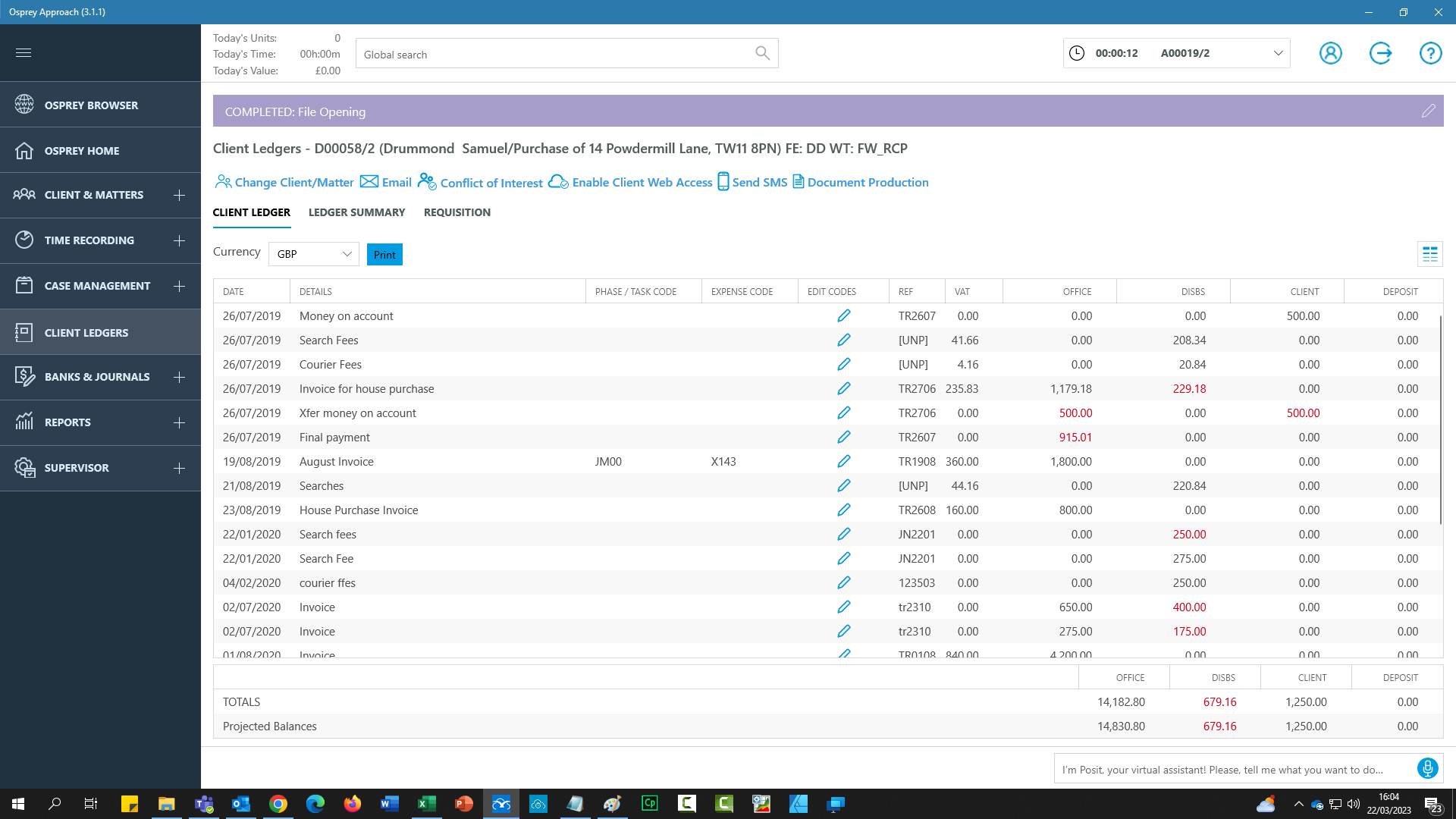Click the user profile icon

click(x=1330, y=53)
